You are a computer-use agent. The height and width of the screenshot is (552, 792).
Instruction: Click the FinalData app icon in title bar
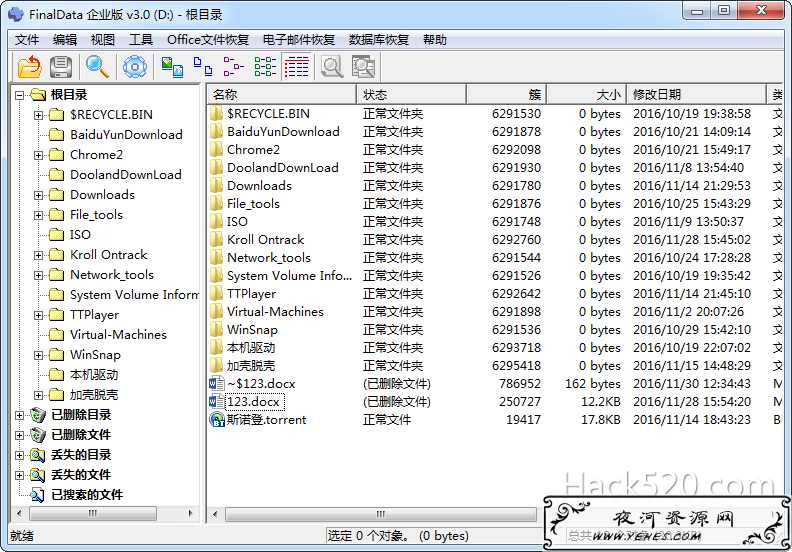click(x=16, y=14)
